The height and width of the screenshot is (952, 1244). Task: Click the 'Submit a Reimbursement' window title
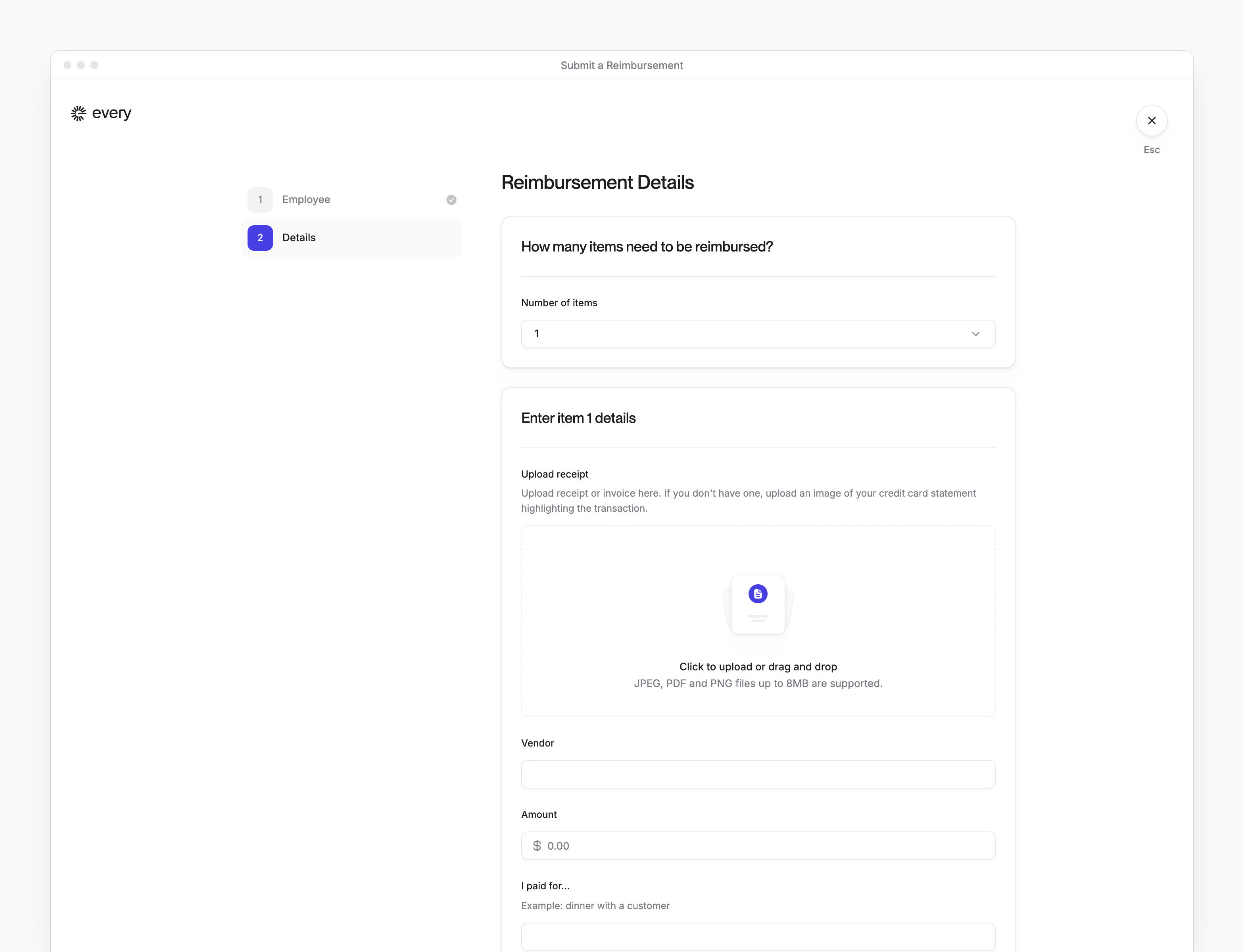622,65
